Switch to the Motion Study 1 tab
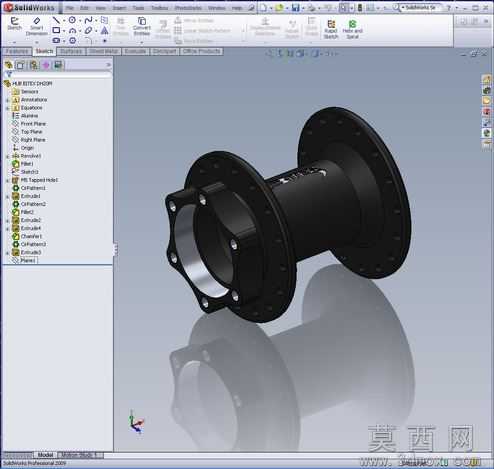The width and height of the screenshot is (494, 469). coord(80,455)
